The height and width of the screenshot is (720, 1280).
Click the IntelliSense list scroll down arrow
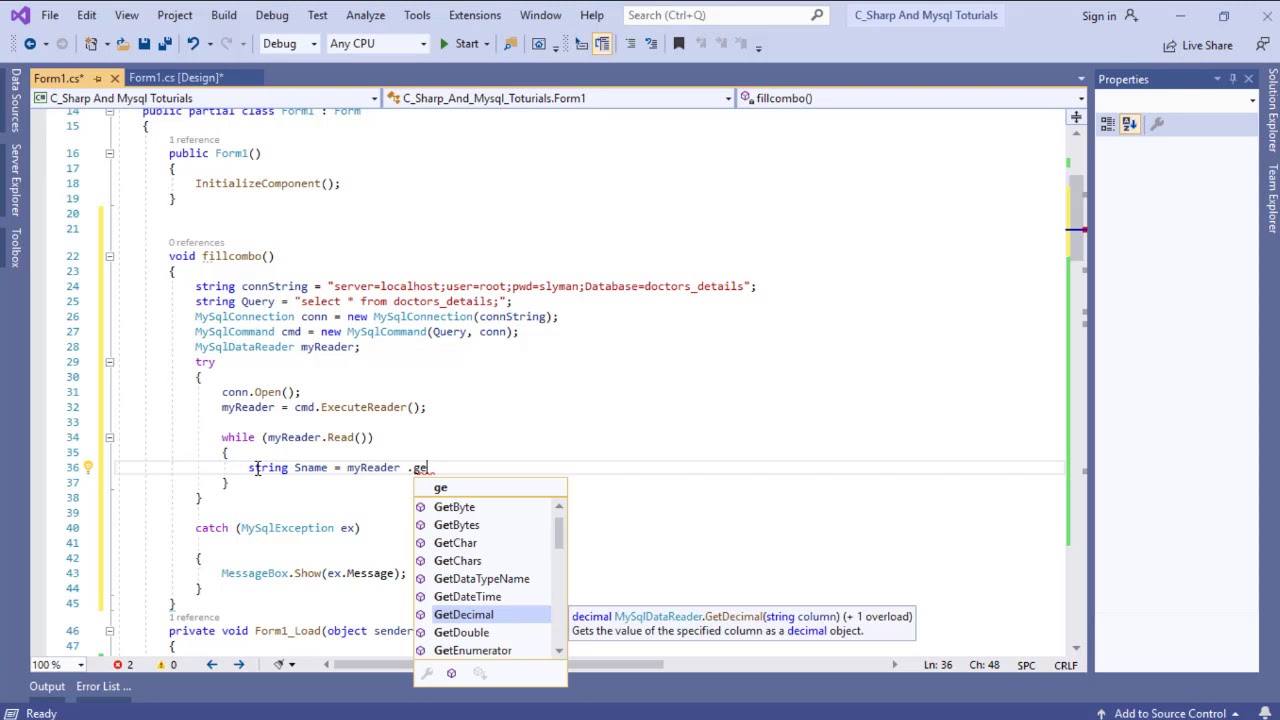click(559, 651)
